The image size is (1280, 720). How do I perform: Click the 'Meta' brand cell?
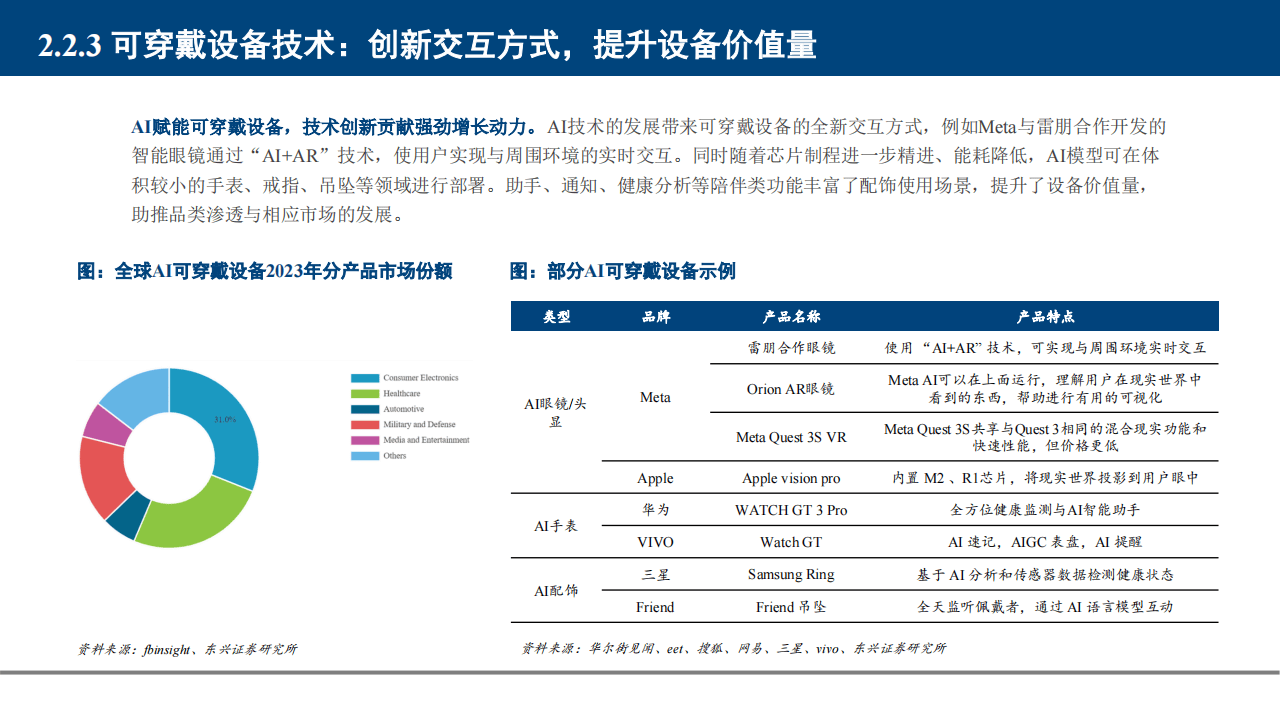[x=655, y=398]
